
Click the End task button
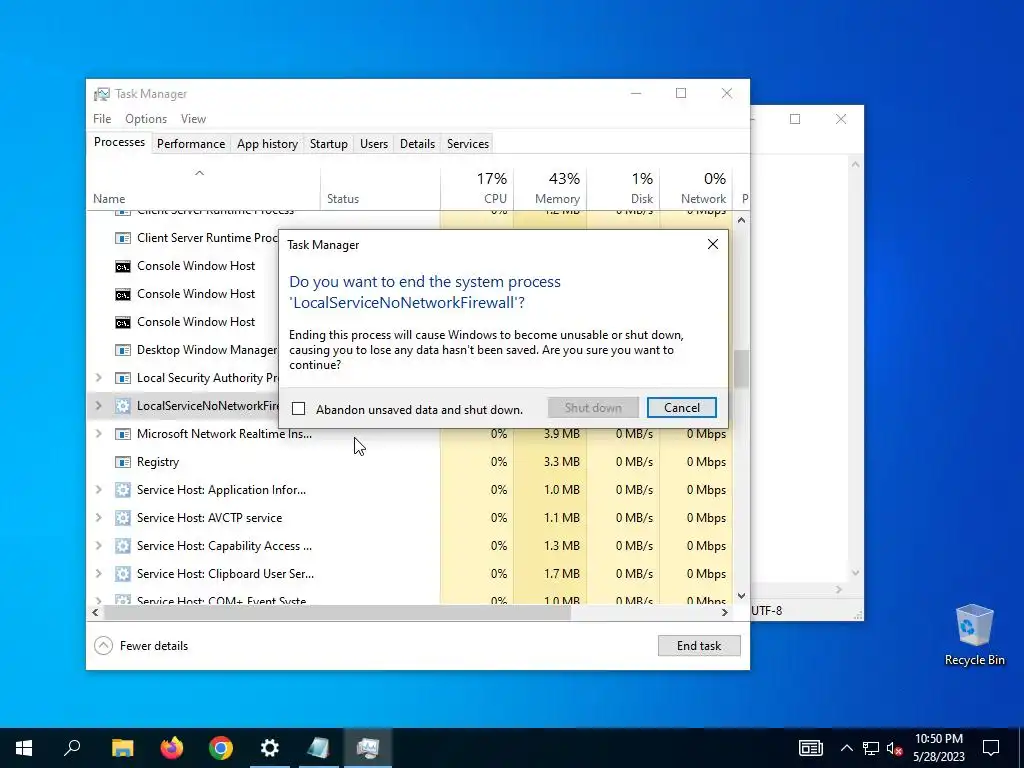[699, 645]
